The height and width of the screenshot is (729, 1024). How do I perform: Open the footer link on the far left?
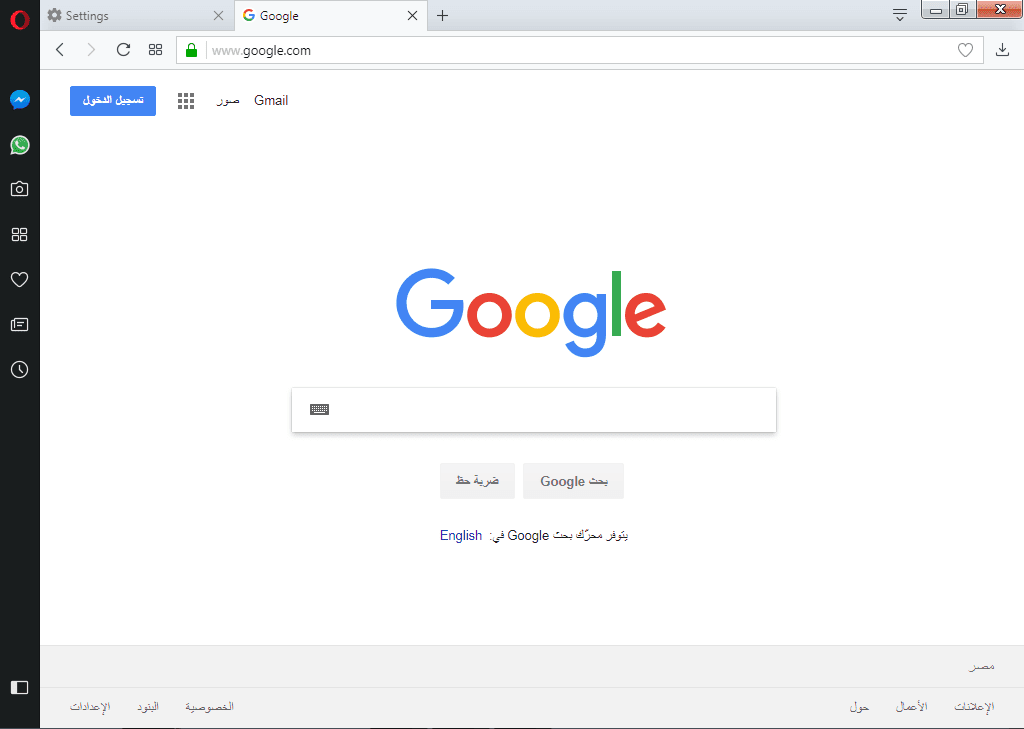pos(90,707)
